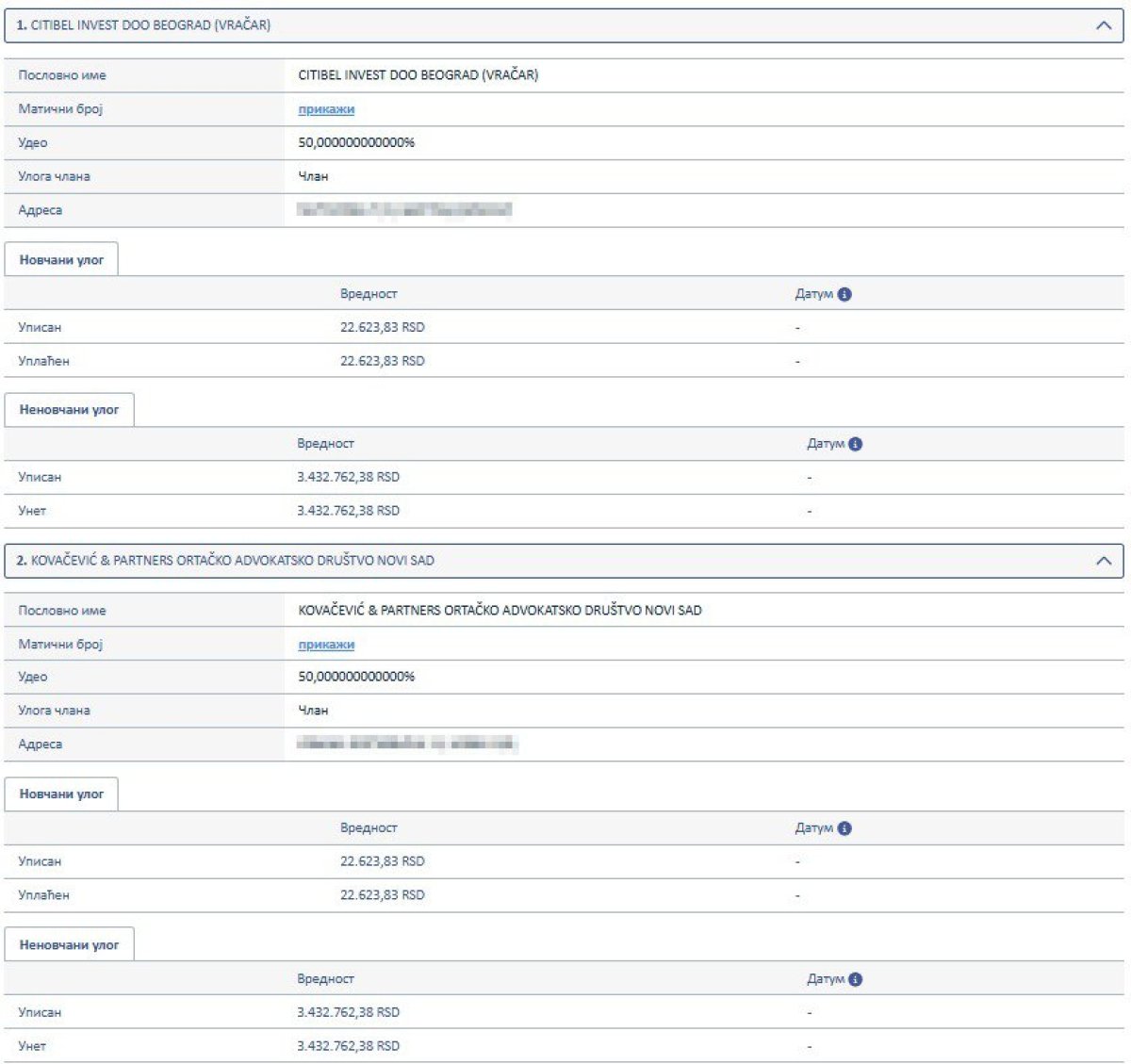Image resolution: width=1131 pixels, height=1064 pixels.
Task: Click the Пословно име value for CITIBEL INVEST
Action: click(x=418, y=75)
